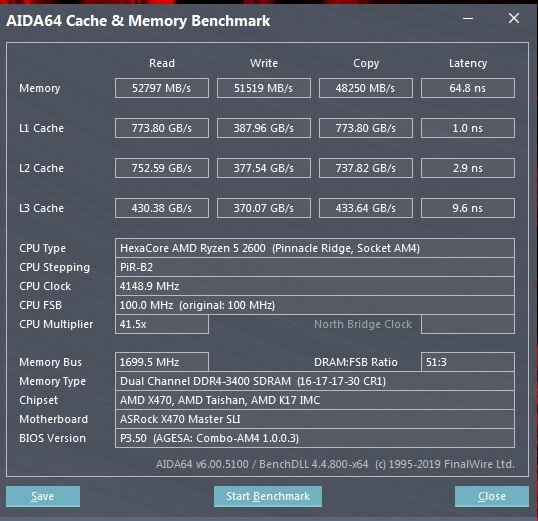Click the AIDA64 version footer text
The width and height of the screenshot is (538, 521).
[335, 464]
